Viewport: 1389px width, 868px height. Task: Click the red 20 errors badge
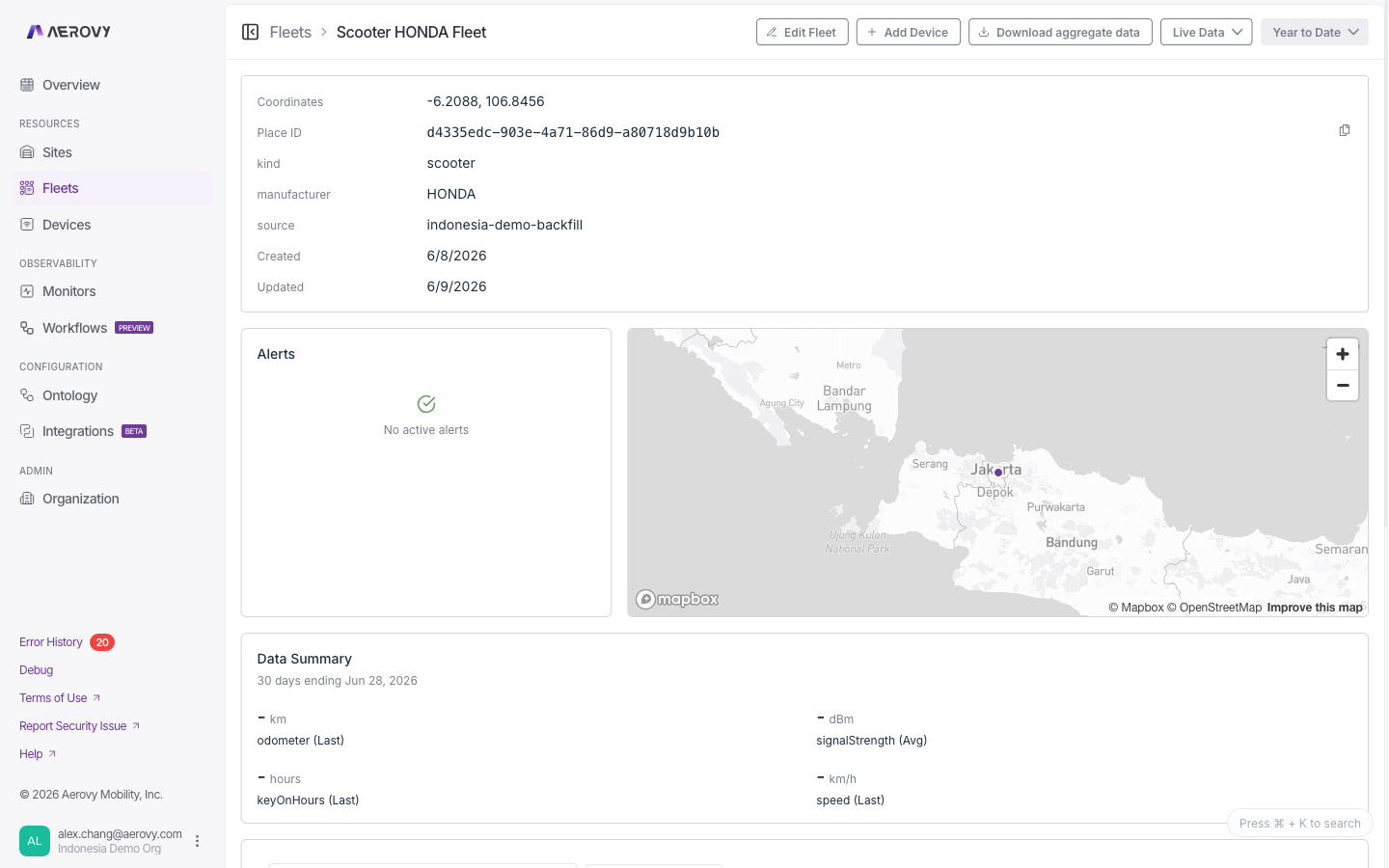pyautogui.click(x=102, y=642)
